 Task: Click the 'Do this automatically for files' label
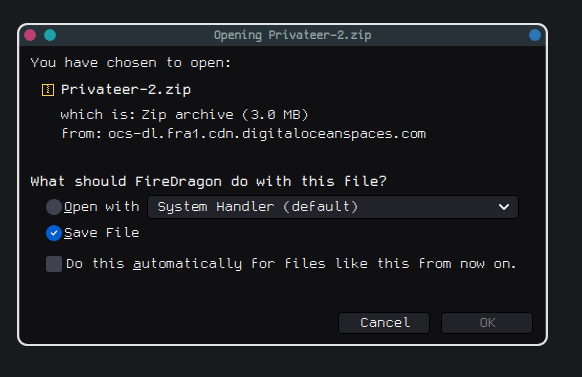pos(291,264)
